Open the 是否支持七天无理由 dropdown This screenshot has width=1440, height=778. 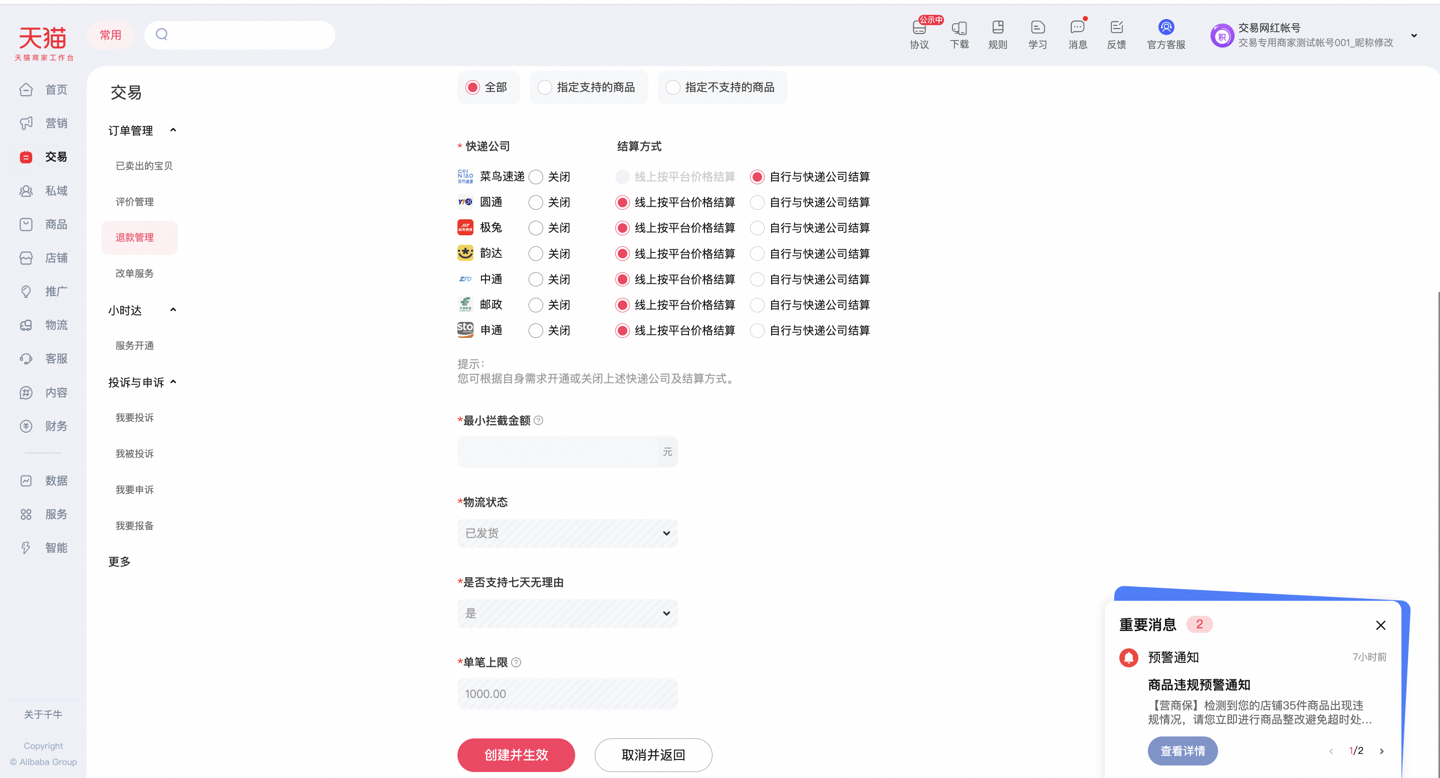pyautogui.click(x=567, y=613)
